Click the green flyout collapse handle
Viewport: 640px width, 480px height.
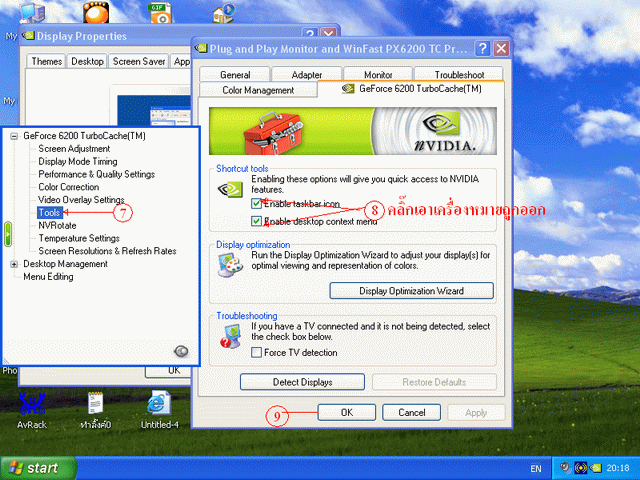click(8, 234)
